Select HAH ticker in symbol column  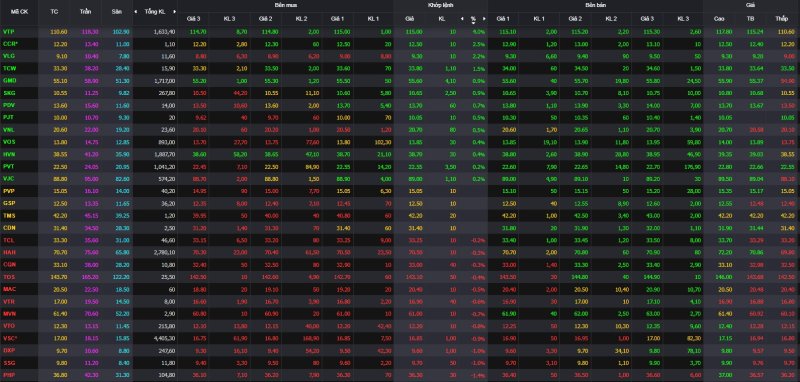point(9,252)
